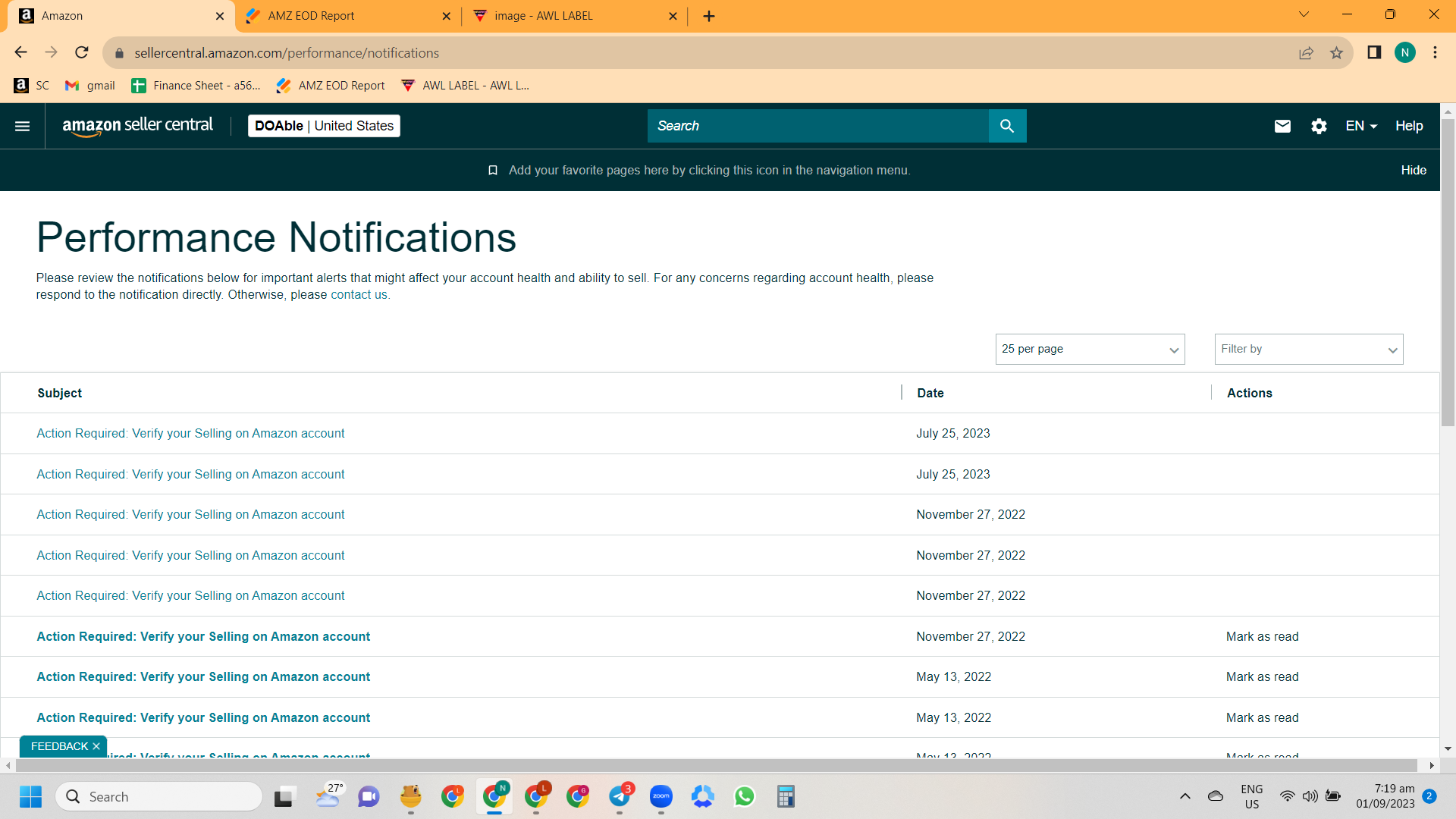This screenshot has width=1456, height=819.
Task: Open the Seller Central settings gear
Action: (x=1319, y=126)
